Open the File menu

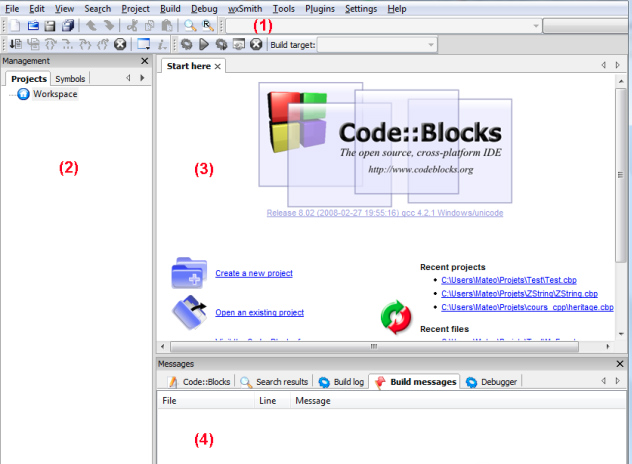click(12, 8)
